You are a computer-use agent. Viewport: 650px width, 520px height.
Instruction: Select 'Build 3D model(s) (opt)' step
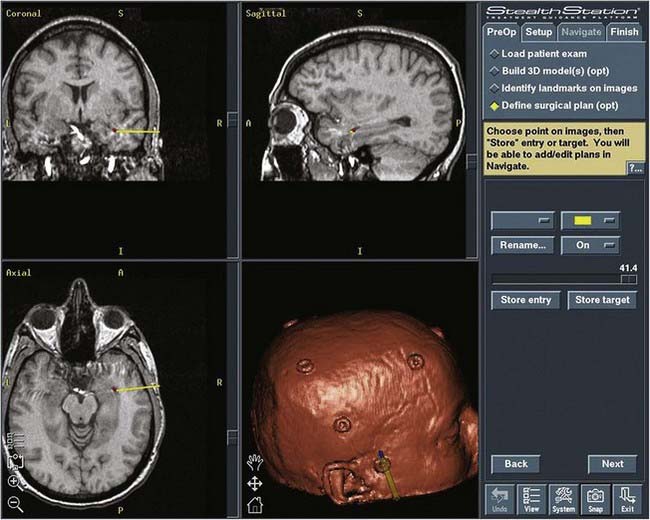[552, 71]
